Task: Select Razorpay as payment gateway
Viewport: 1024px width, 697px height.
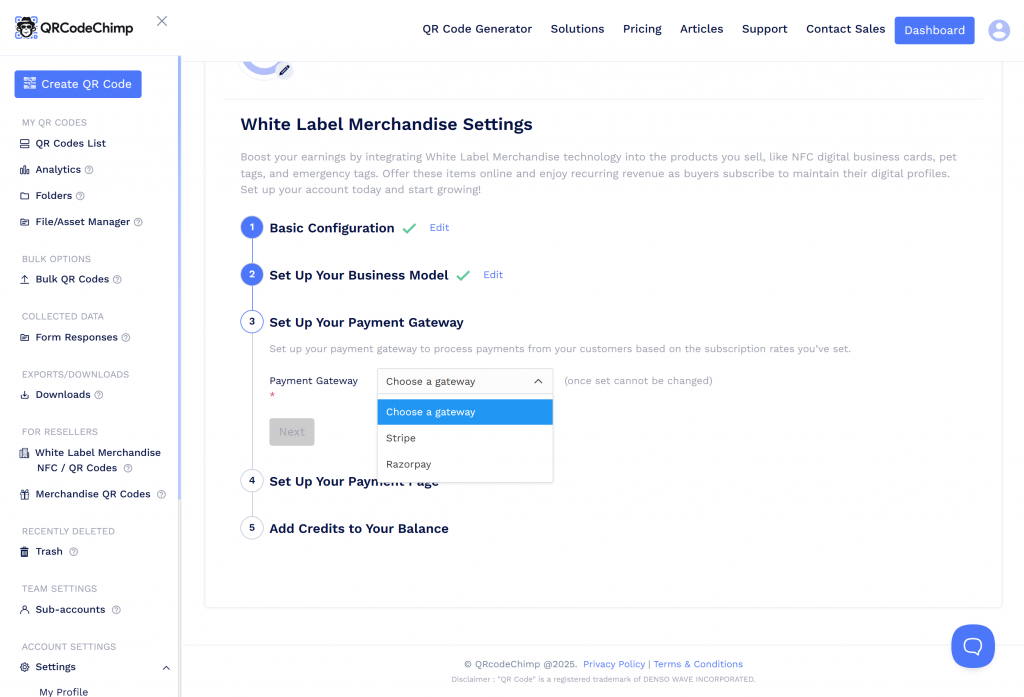Action: coord(408,464)
